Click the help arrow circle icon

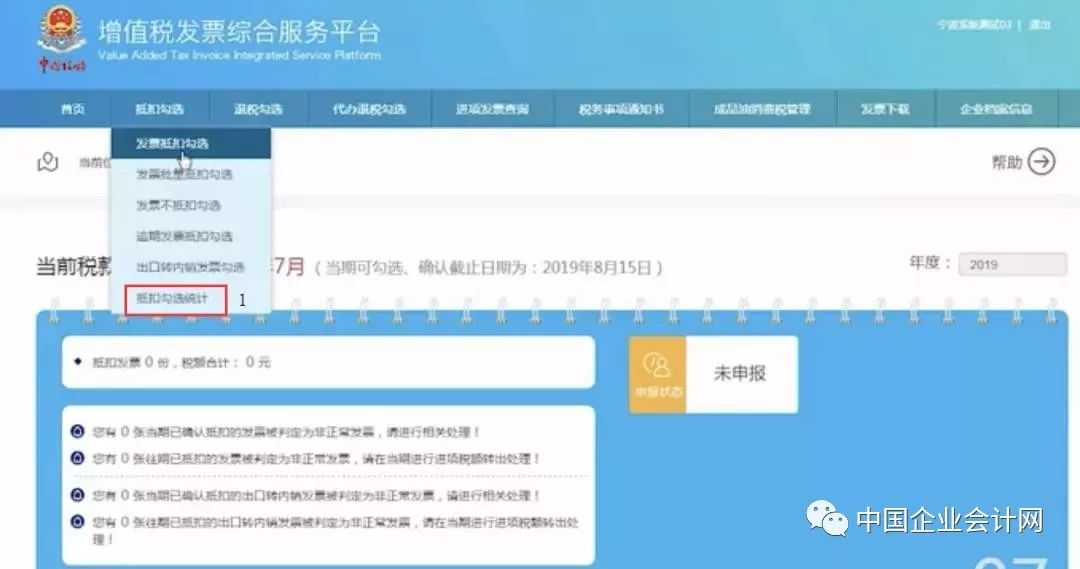(1041, 162)
